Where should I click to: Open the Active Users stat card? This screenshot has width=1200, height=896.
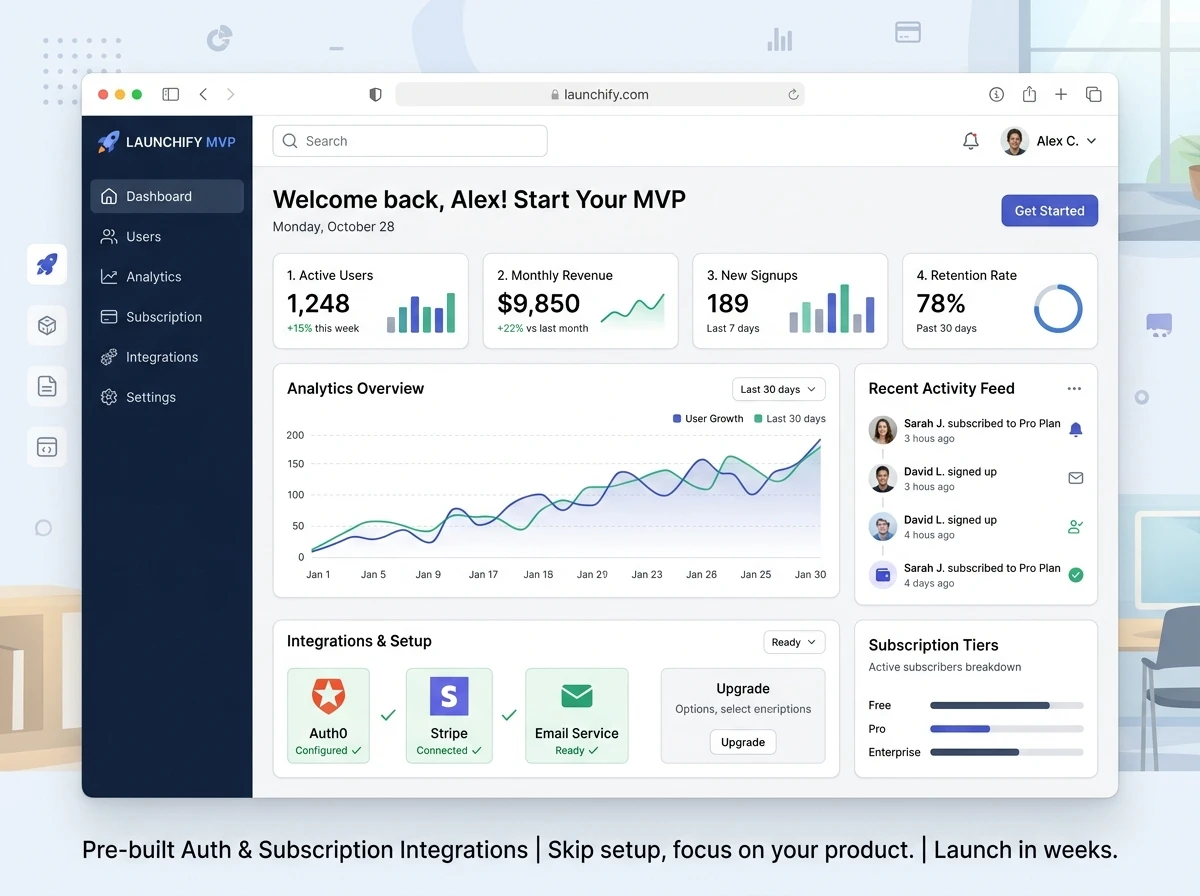(371, 301)
